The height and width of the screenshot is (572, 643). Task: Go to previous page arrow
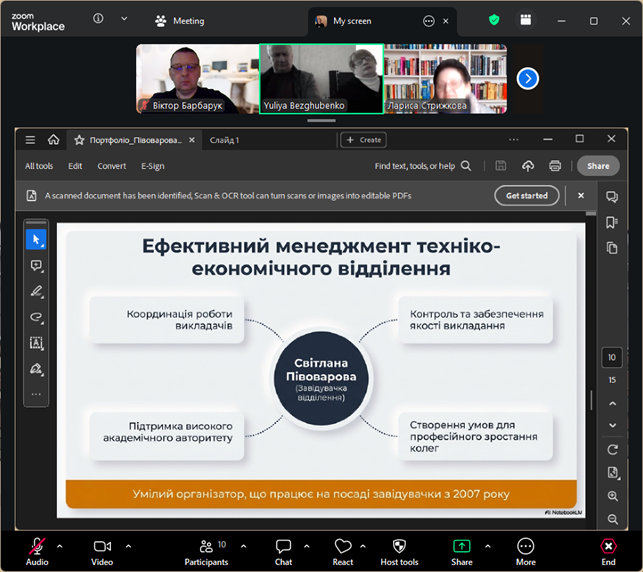612,404
